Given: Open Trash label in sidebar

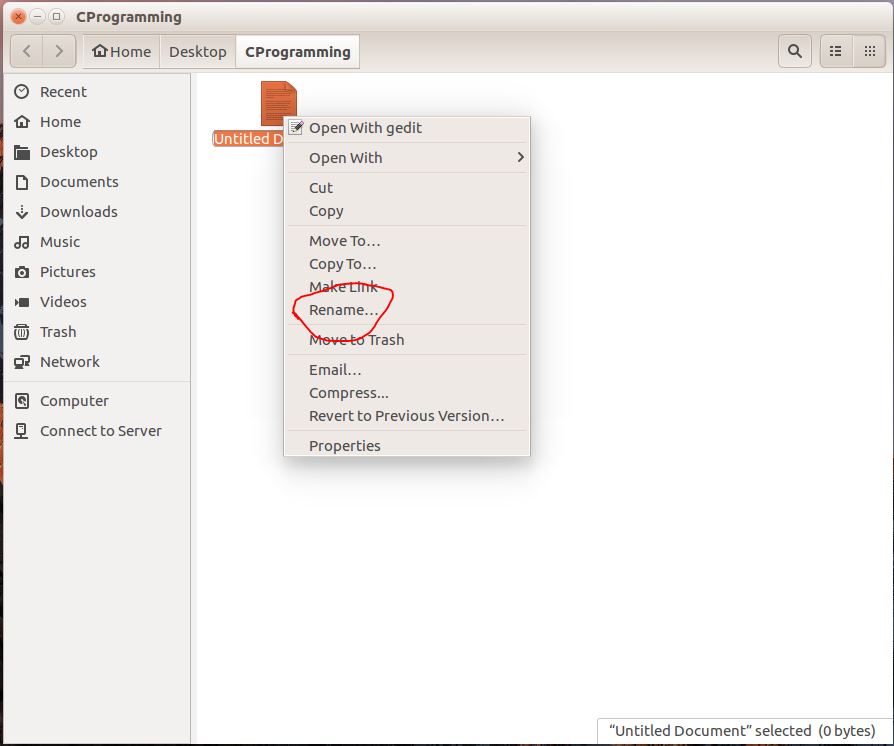Looking at the screenshot, I should pos(58,332).
